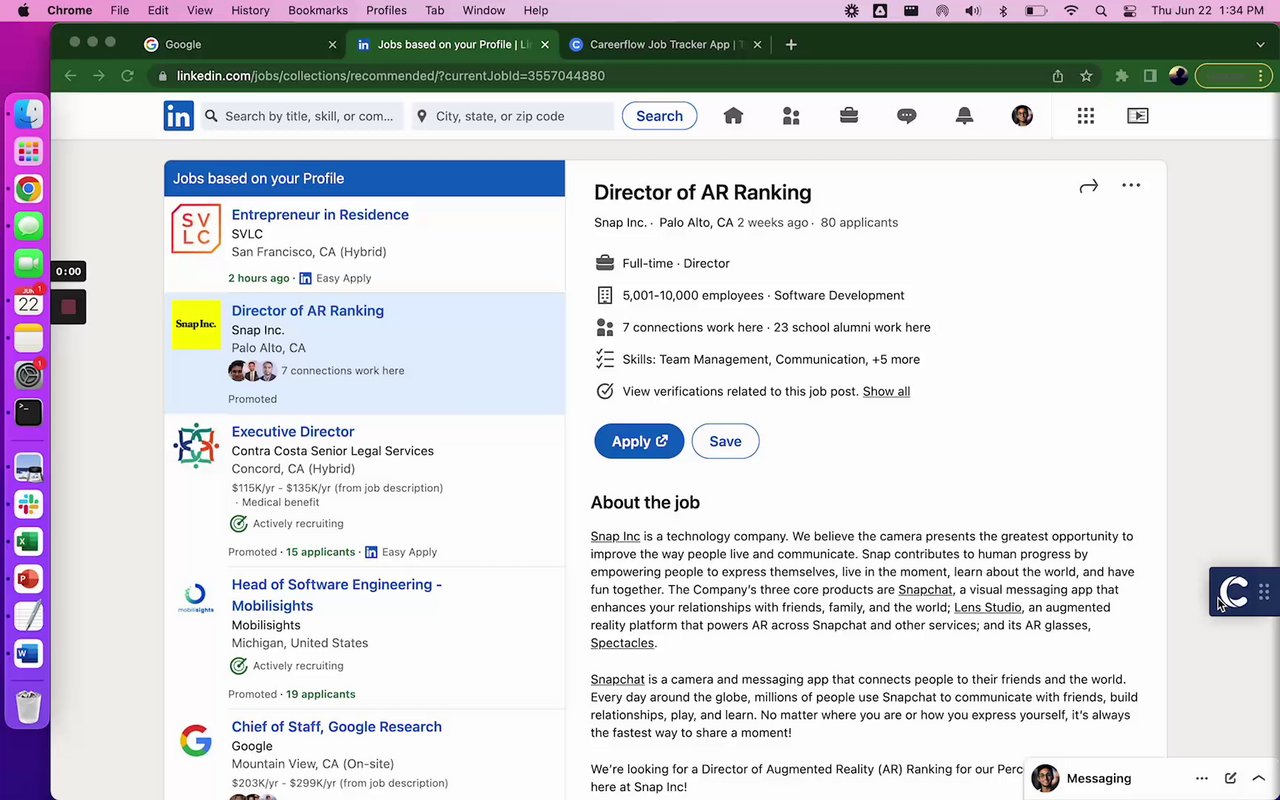Save the Director of AR Ranking job
Viewport: 1280px width, 800px height.
[725, 441]
